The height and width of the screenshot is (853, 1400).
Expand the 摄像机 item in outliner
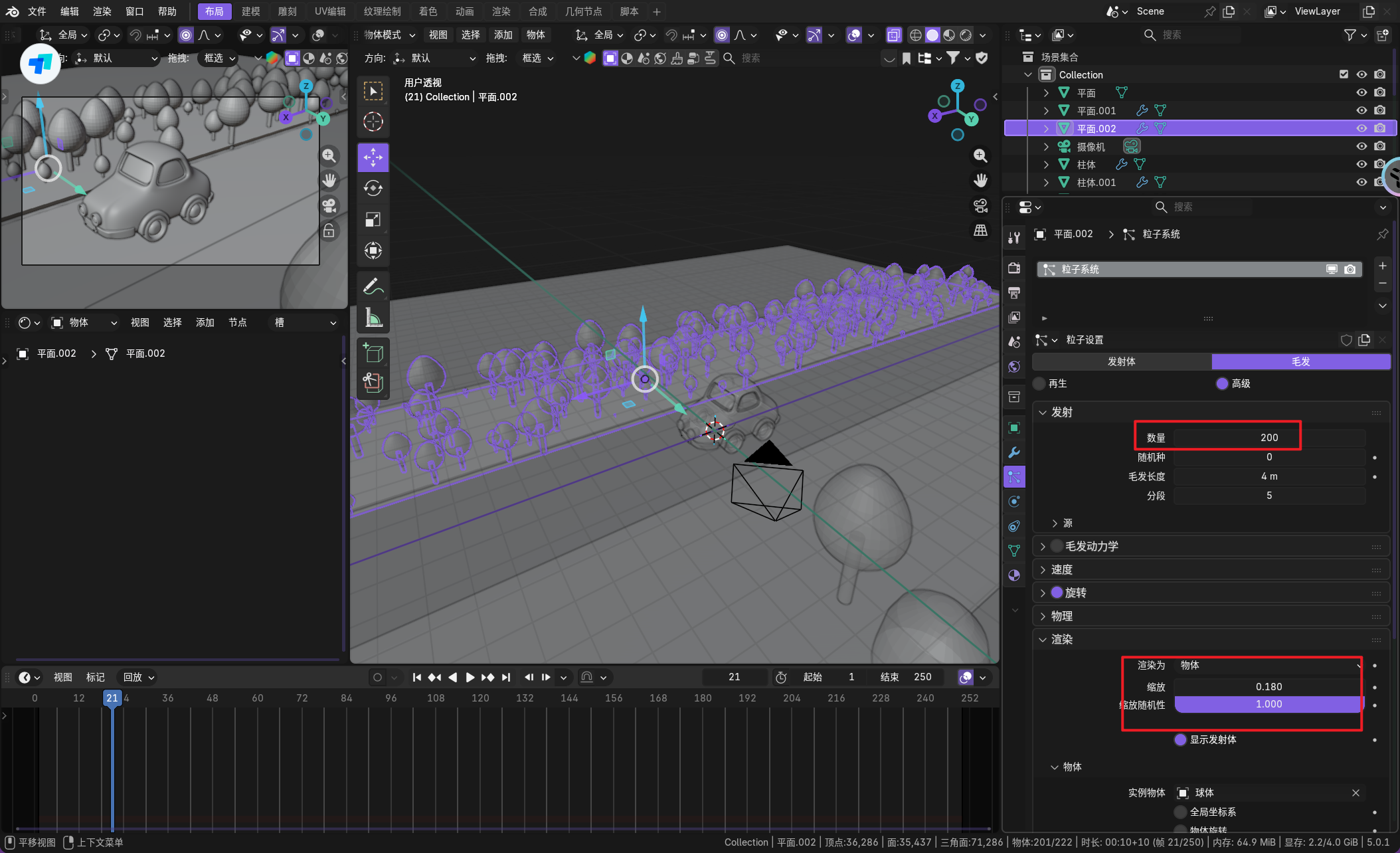1046,146
